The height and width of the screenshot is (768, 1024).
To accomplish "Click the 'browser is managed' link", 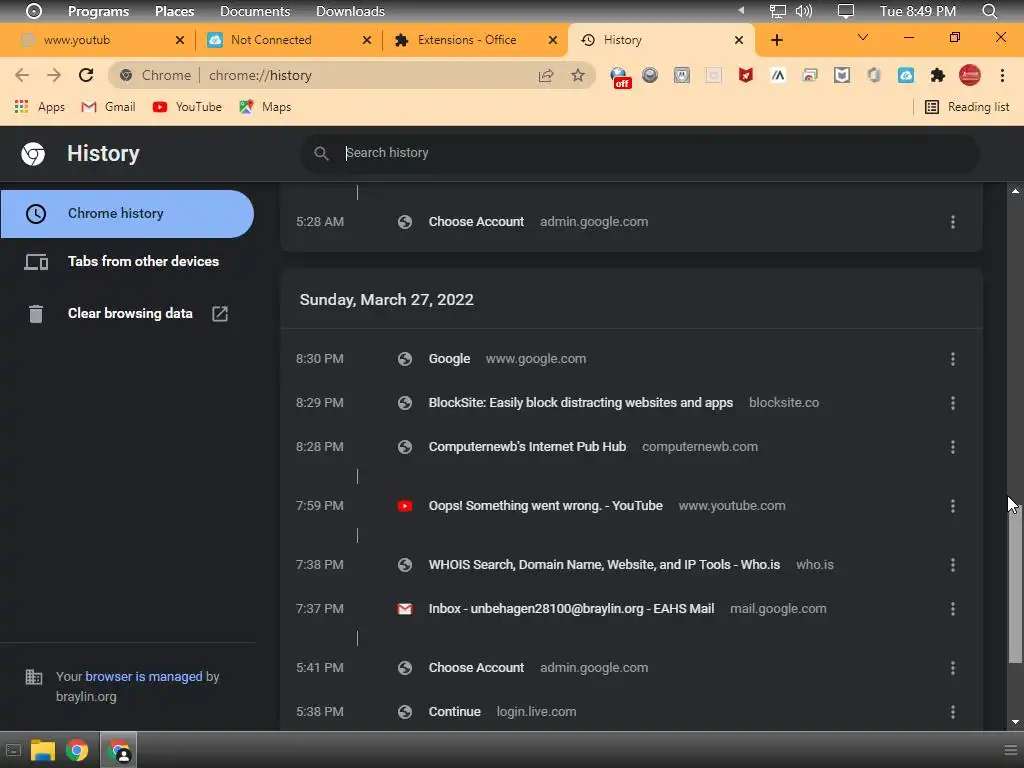I will click(x=144, y=677).
